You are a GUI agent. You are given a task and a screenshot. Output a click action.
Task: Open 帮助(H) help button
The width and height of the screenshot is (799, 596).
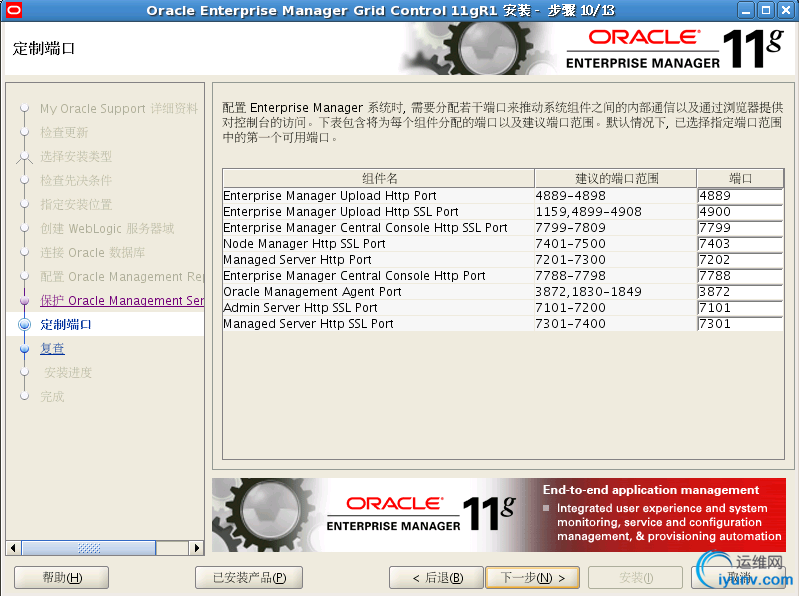pos(62,578)
